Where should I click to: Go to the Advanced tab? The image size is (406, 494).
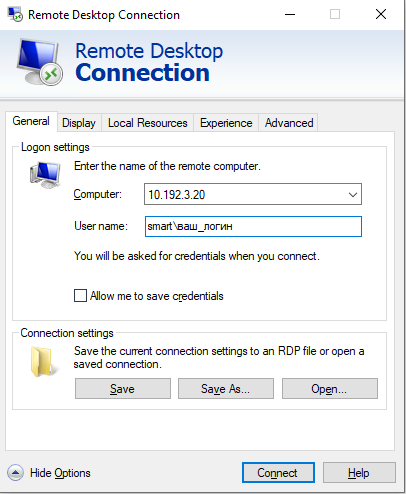coord(289,123)
